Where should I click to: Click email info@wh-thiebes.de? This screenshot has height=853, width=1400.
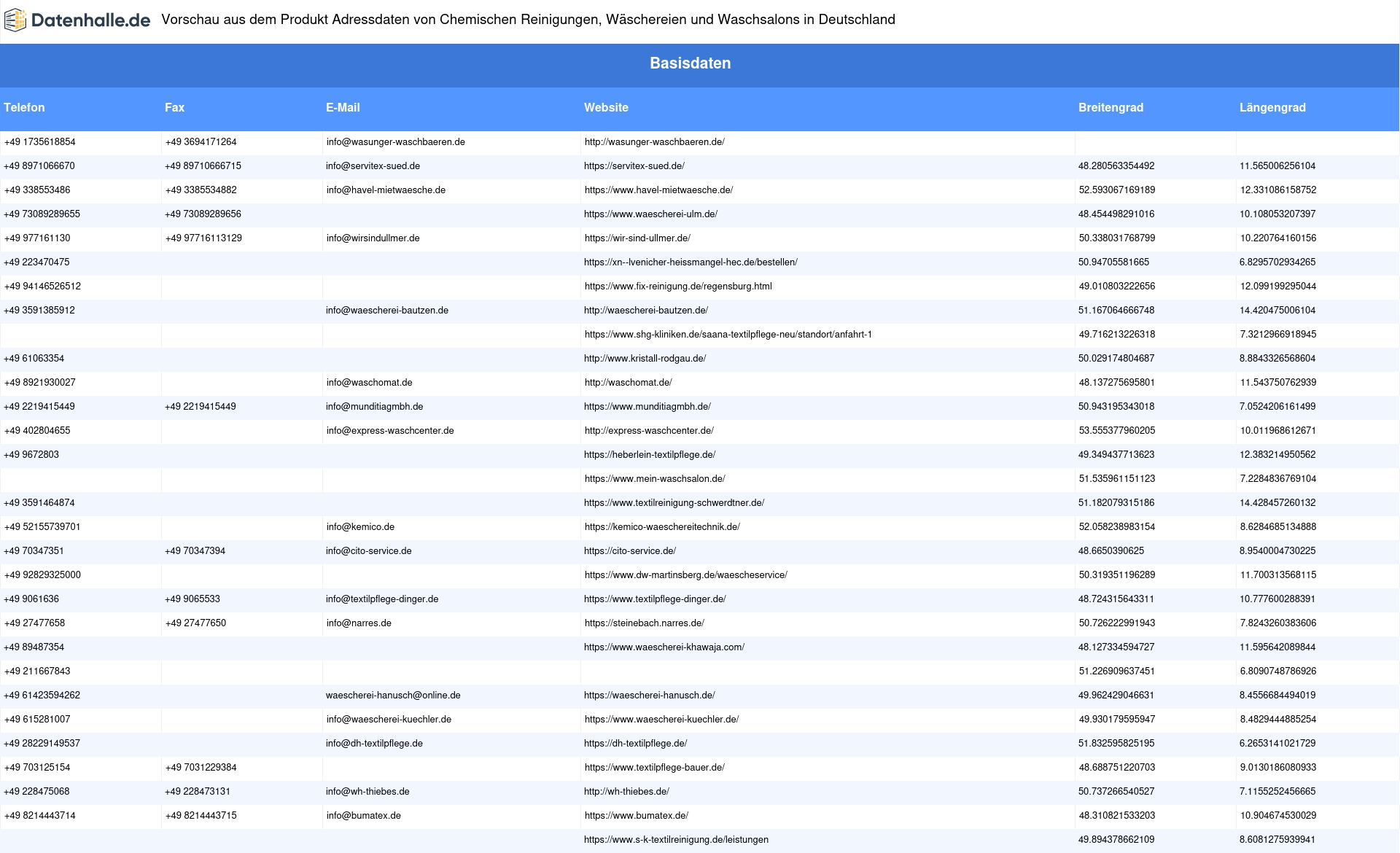click(367, 792)
